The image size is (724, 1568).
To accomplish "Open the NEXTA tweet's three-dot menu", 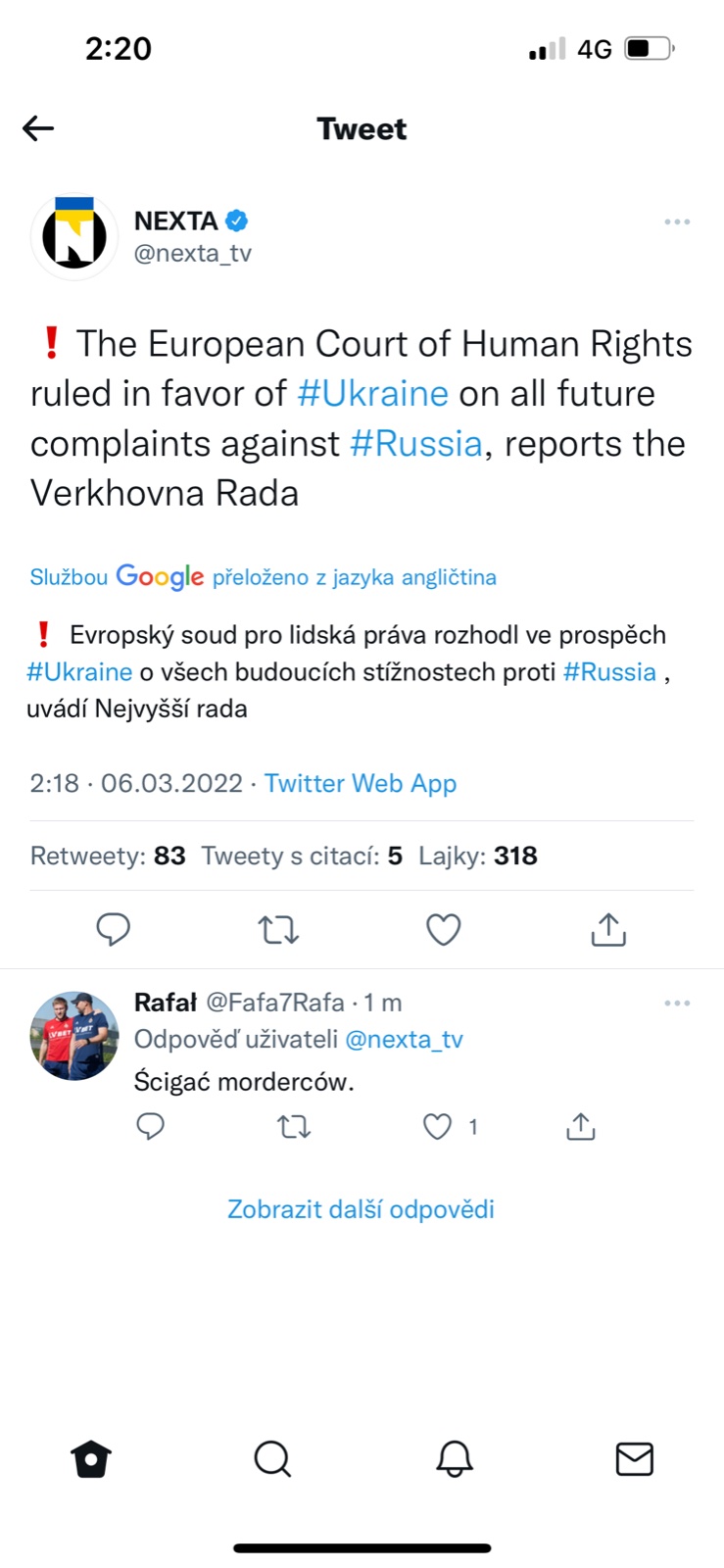I will point(677,222).
